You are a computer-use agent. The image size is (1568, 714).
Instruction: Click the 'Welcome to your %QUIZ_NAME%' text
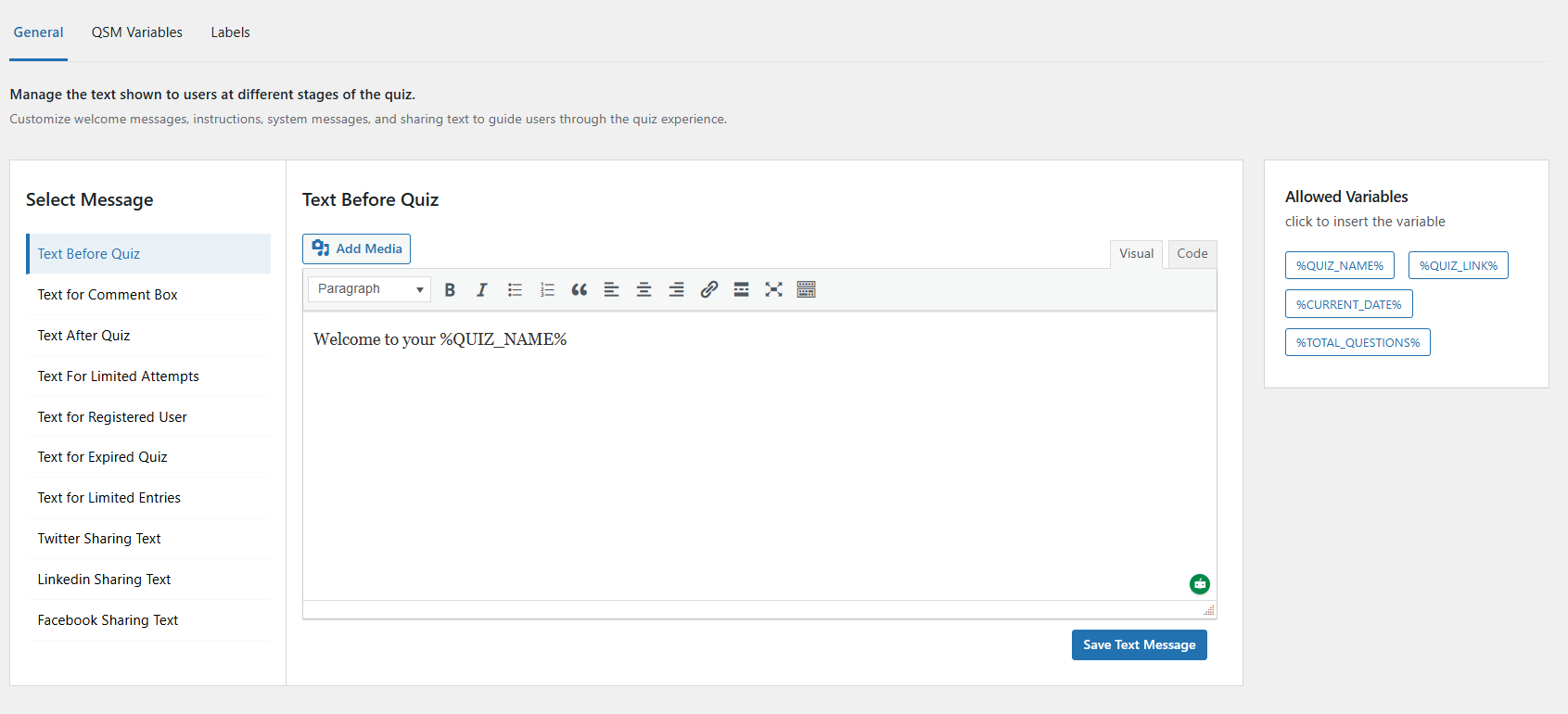(x=440, y=339)
